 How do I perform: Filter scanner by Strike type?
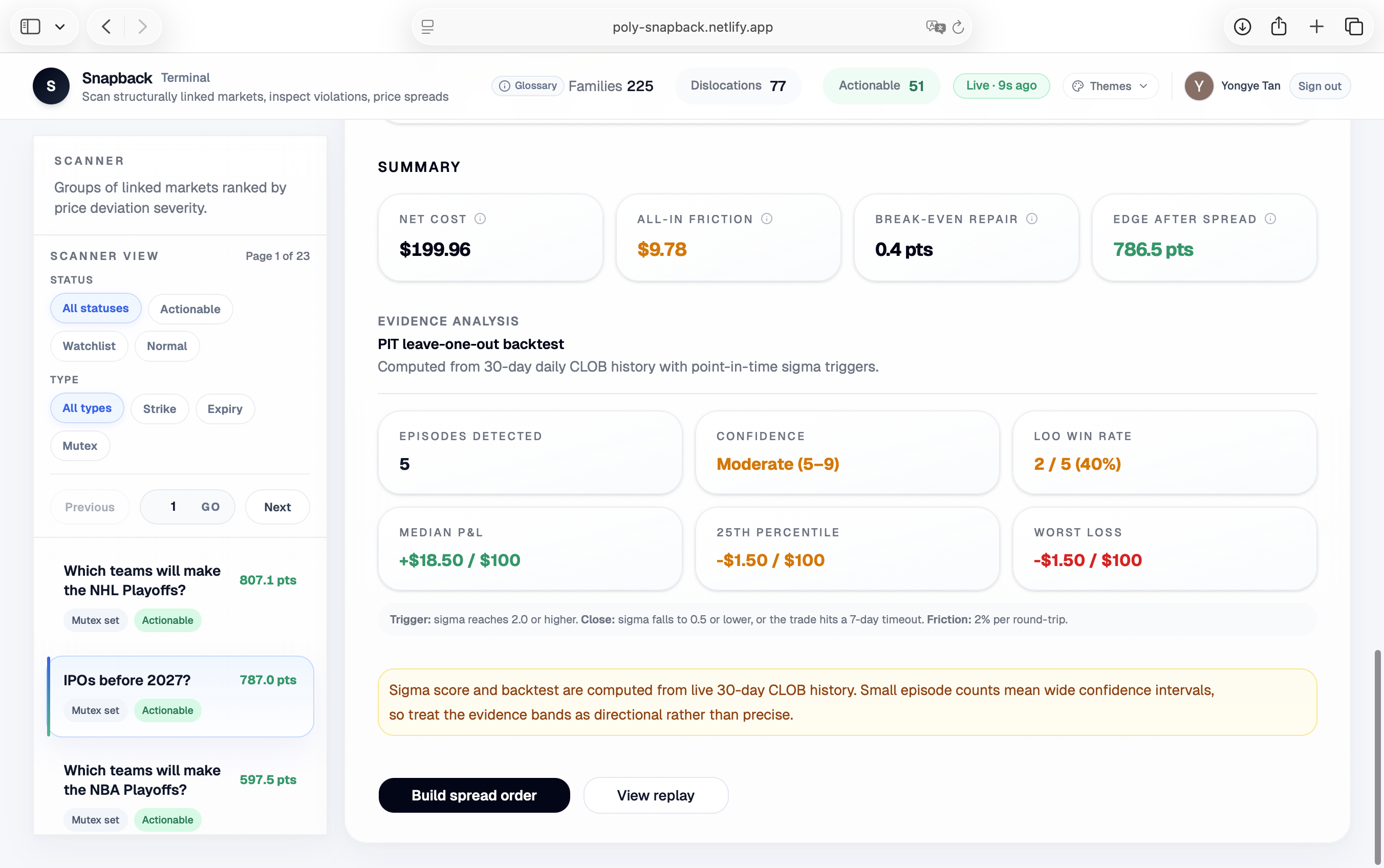[x=159, y=409]
